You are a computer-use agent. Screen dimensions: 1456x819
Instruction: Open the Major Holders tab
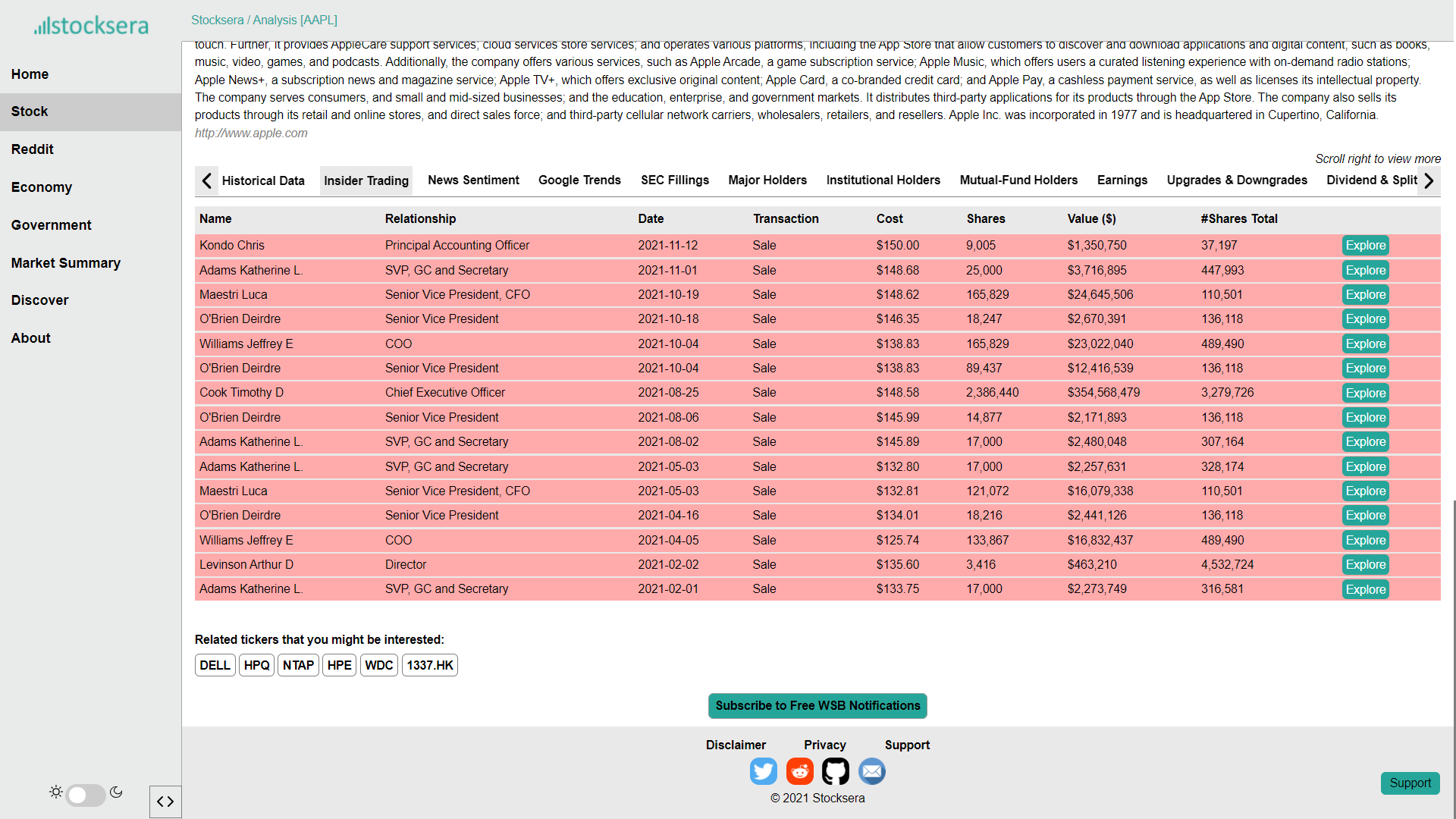click(x=767, y=180)
